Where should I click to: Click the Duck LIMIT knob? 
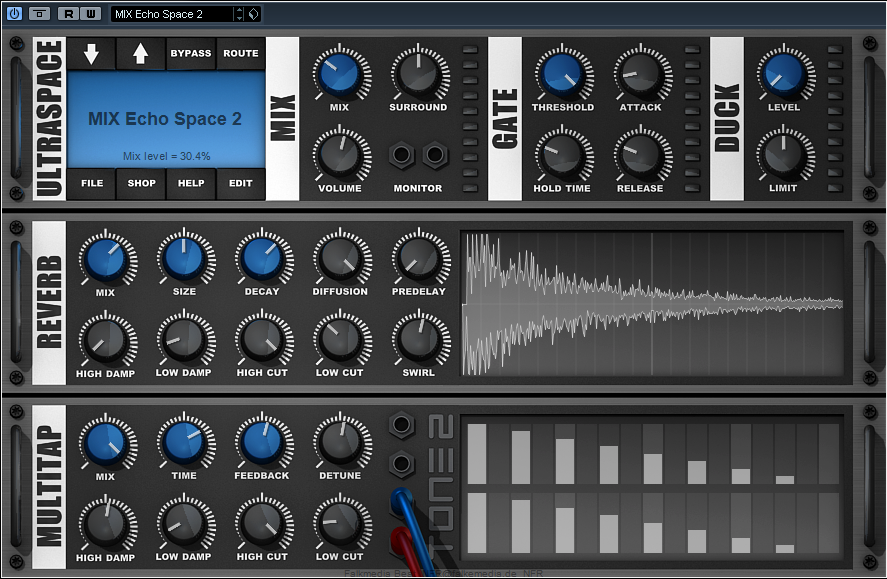pos(785,155)
